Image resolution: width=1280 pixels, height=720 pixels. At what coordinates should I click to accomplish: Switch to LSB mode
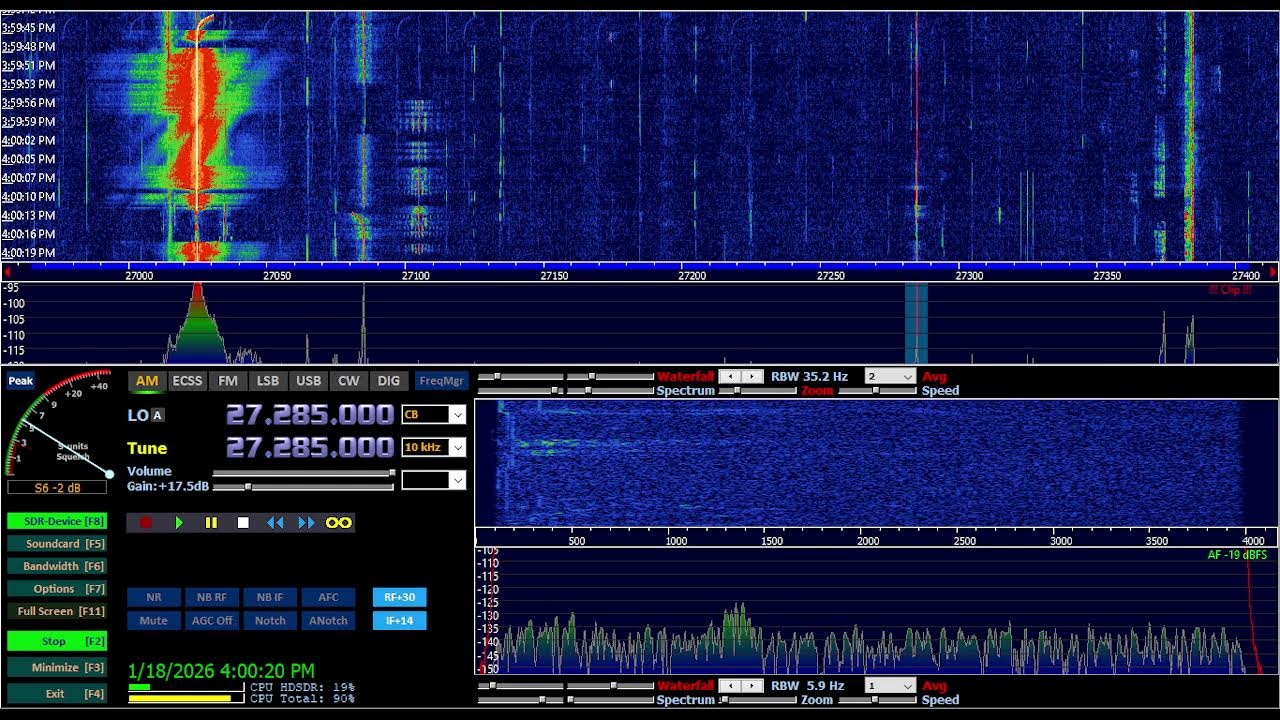(x=268, y=381)
